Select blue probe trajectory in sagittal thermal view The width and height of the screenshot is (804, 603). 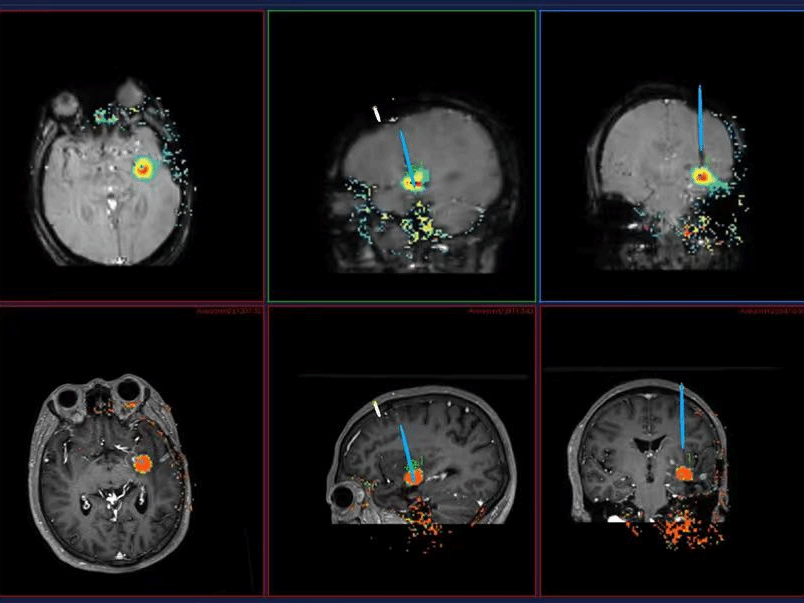click(x=405, y=152)
